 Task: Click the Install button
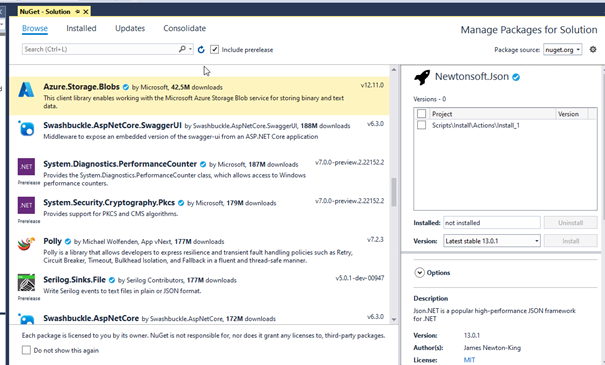[571, 241]
